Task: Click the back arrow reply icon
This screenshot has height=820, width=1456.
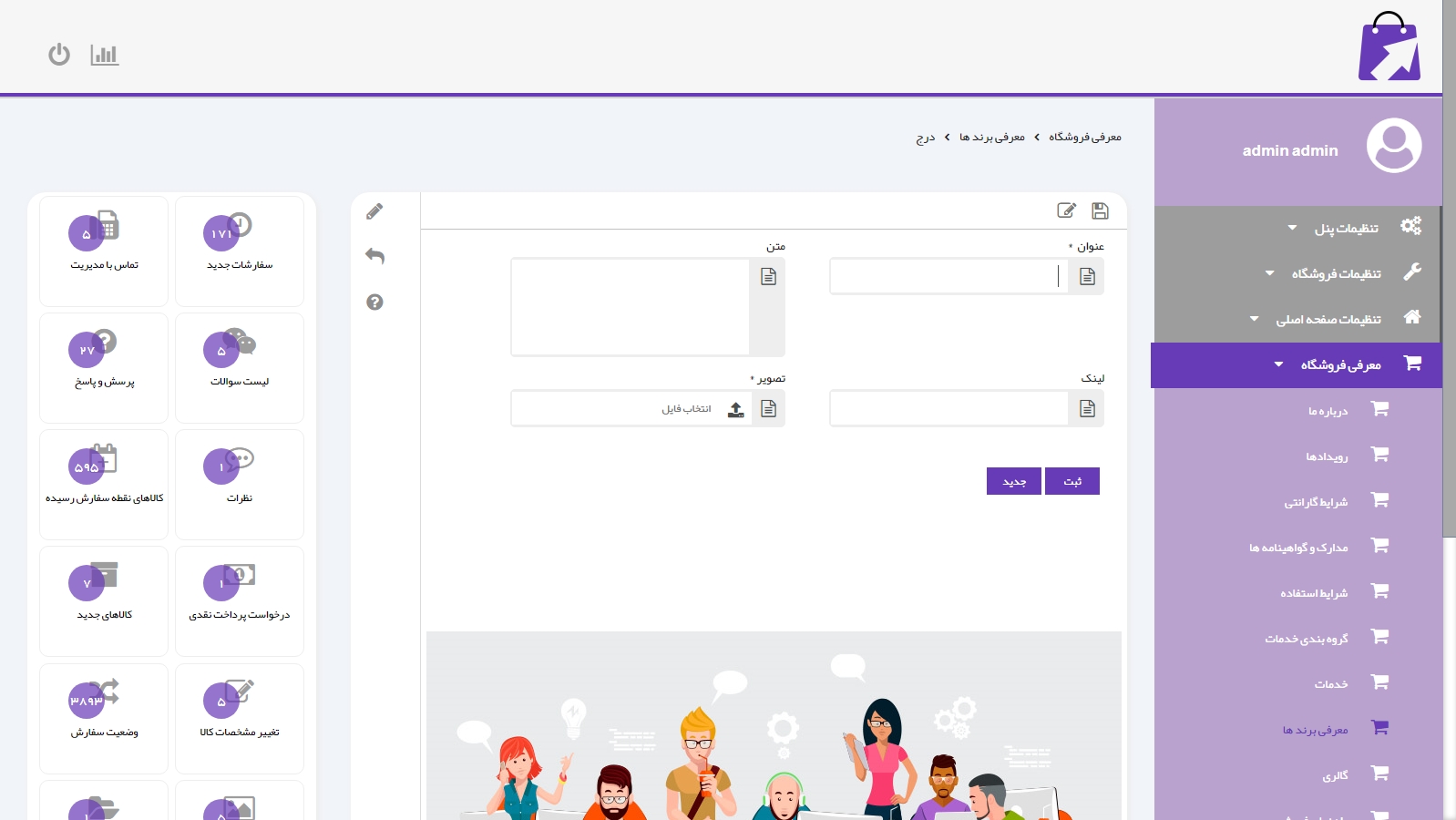Action: pos(374,256)
